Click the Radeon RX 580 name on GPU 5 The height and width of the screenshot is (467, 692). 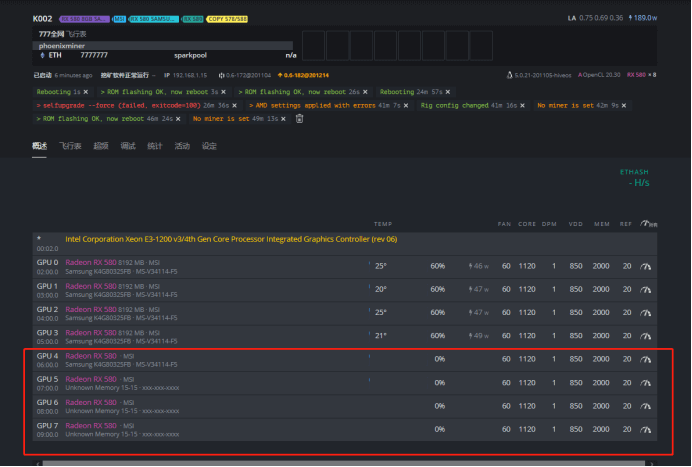click(91, 381)
